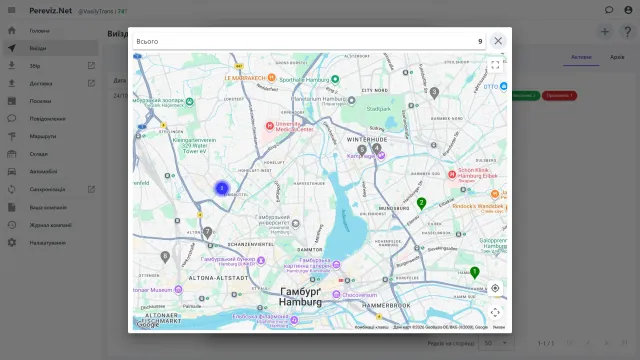Open external link next to Синхронізація
The height and width of the screenshot is (360, 640).
point(91,189)
